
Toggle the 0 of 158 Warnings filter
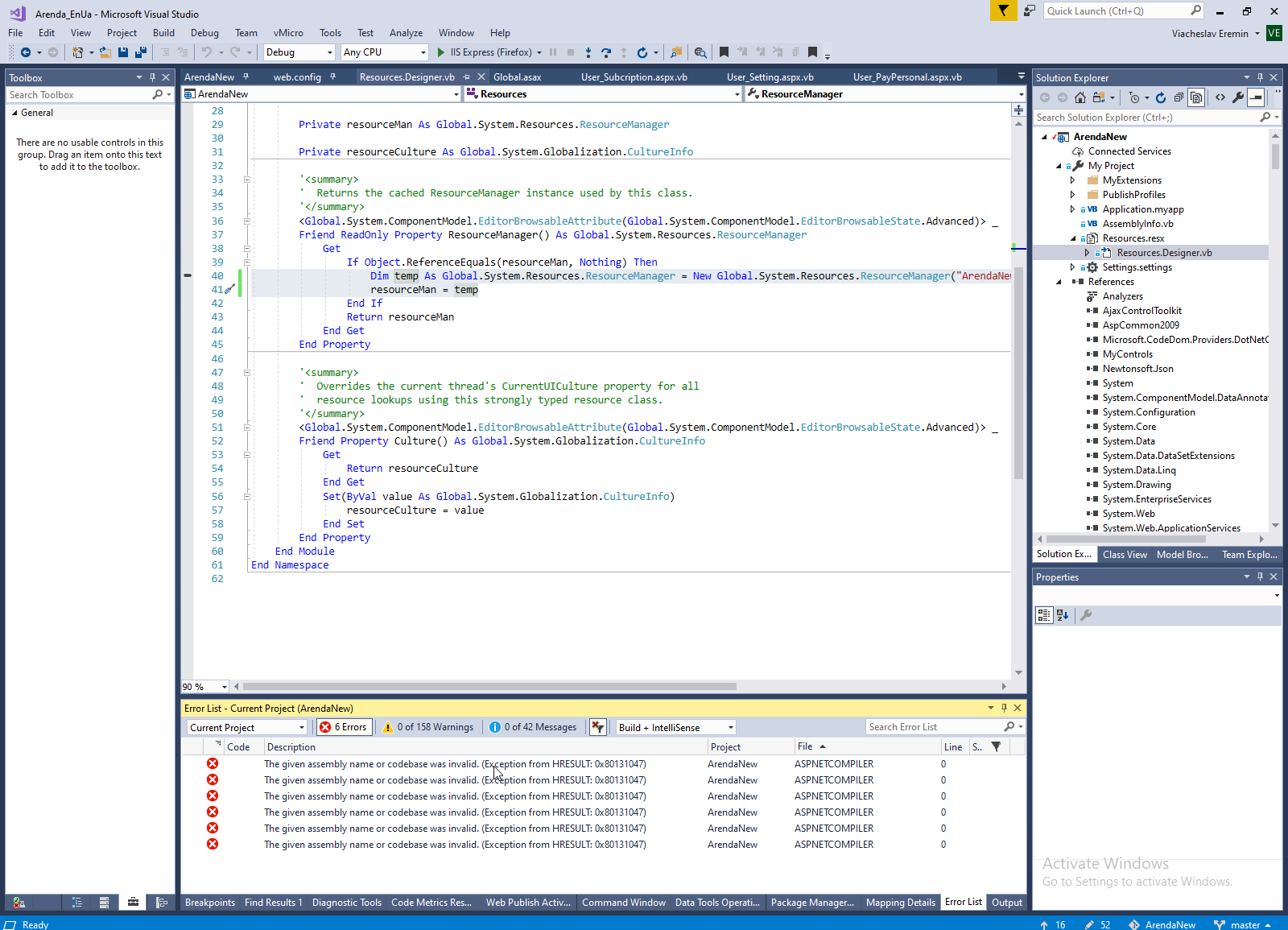428,727
